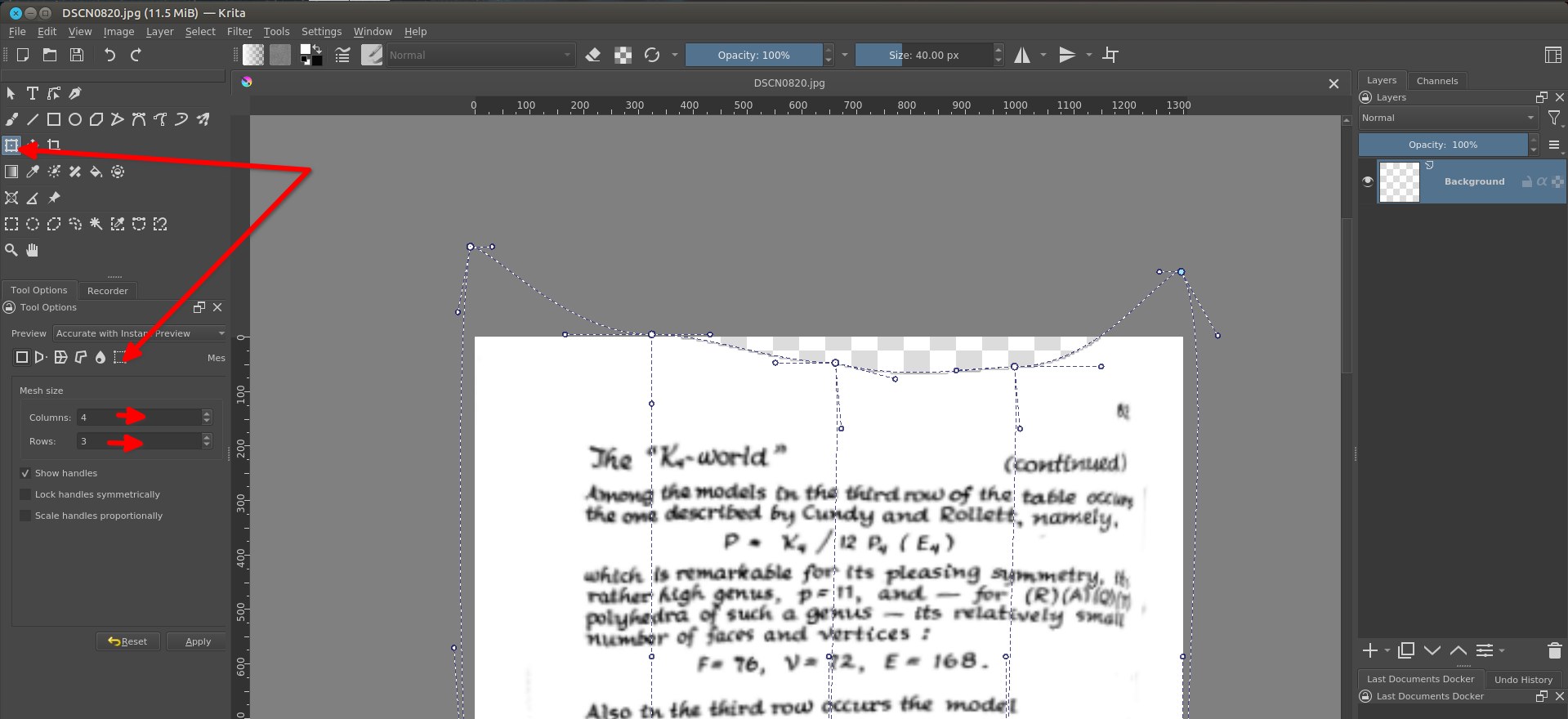The height and width of the screenshot is (719, 1568).
Task: Click the Undo arrow icon
Action: [109, 55]
